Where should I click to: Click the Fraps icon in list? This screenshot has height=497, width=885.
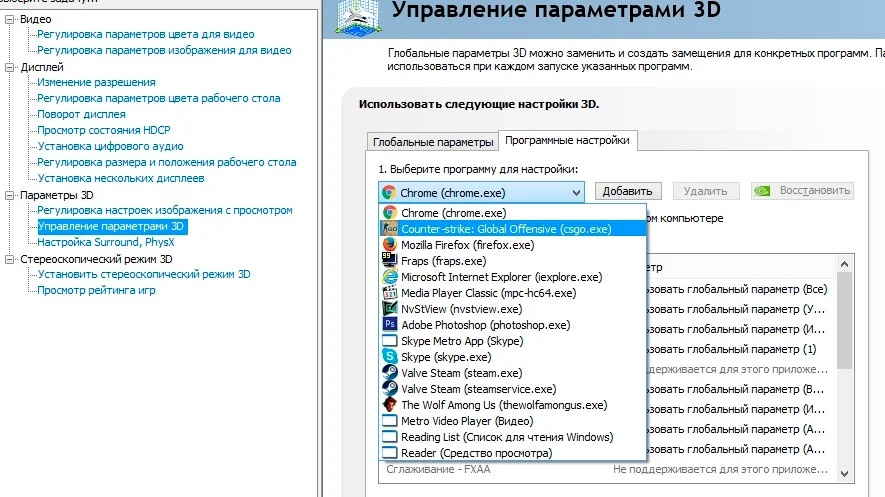tap(389, 261)
